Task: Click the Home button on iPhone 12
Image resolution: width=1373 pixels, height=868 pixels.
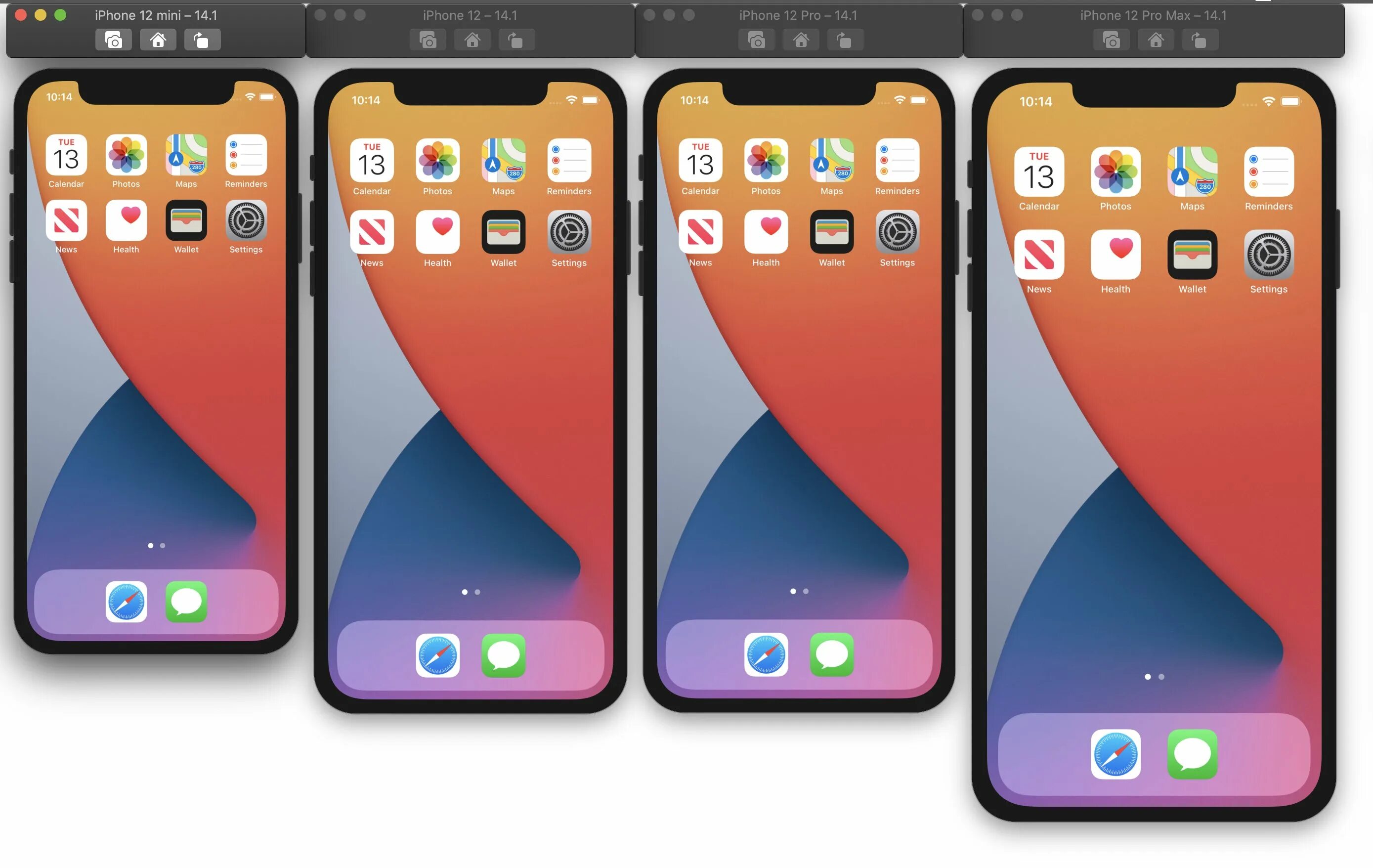Action: (x=472, y=40)
